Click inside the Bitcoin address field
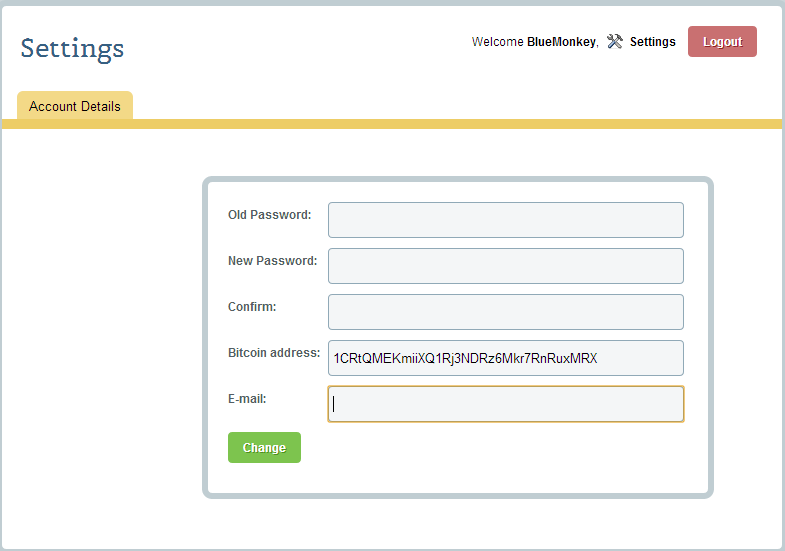This screenshot has width=785, height=551. tap(506, 358)
